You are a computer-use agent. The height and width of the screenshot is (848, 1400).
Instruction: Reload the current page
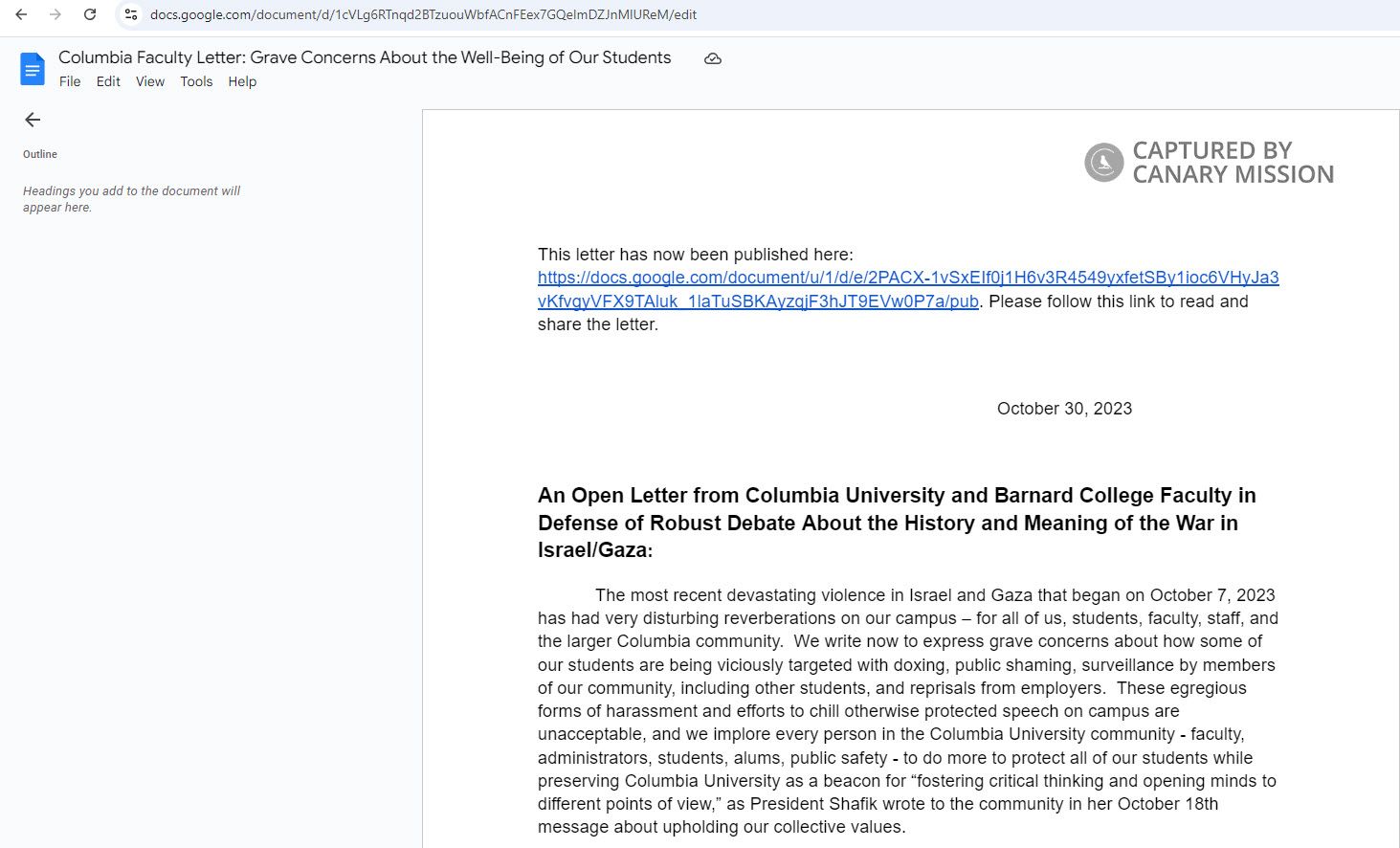point(90,14)
